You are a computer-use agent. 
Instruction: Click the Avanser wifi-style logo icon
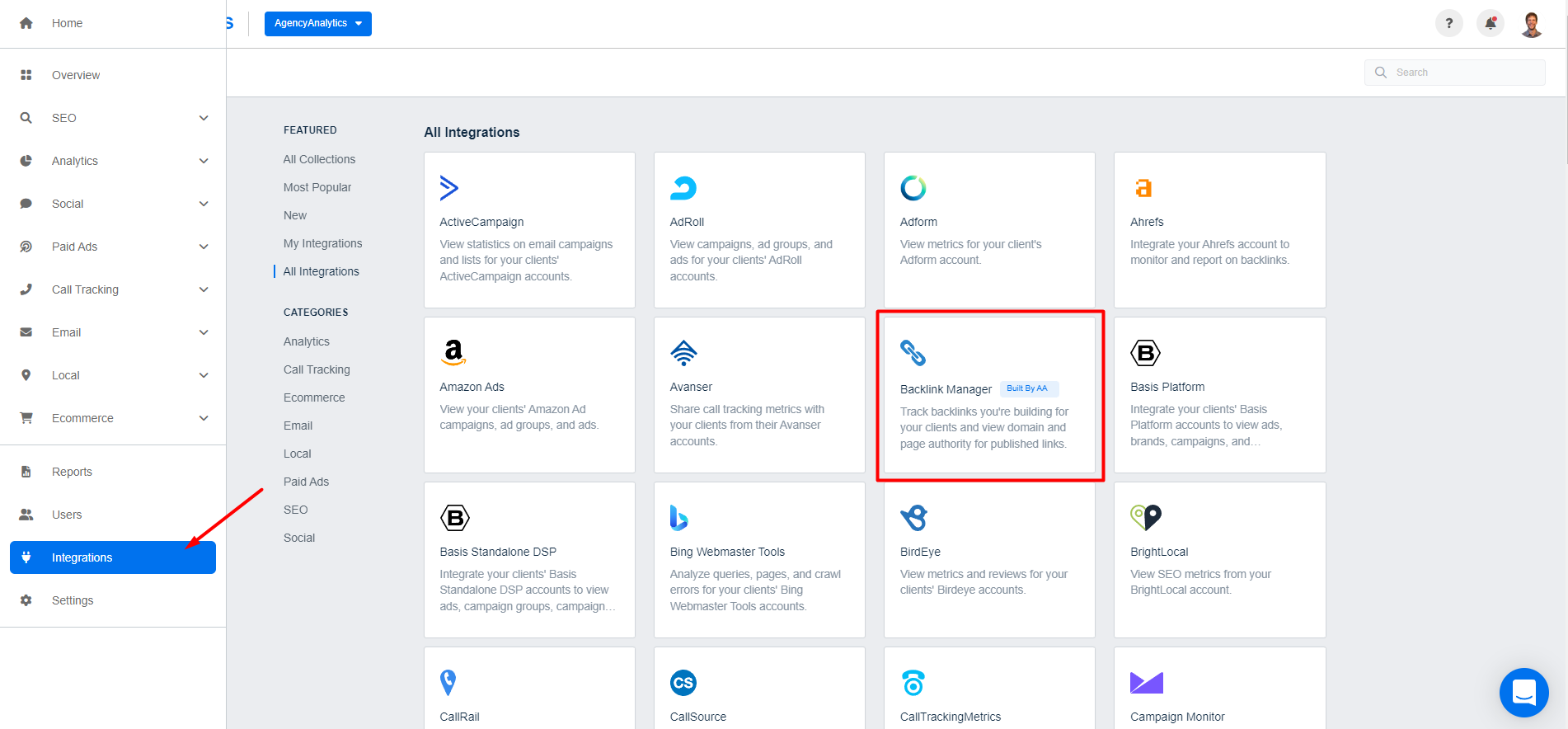point(683,353)
